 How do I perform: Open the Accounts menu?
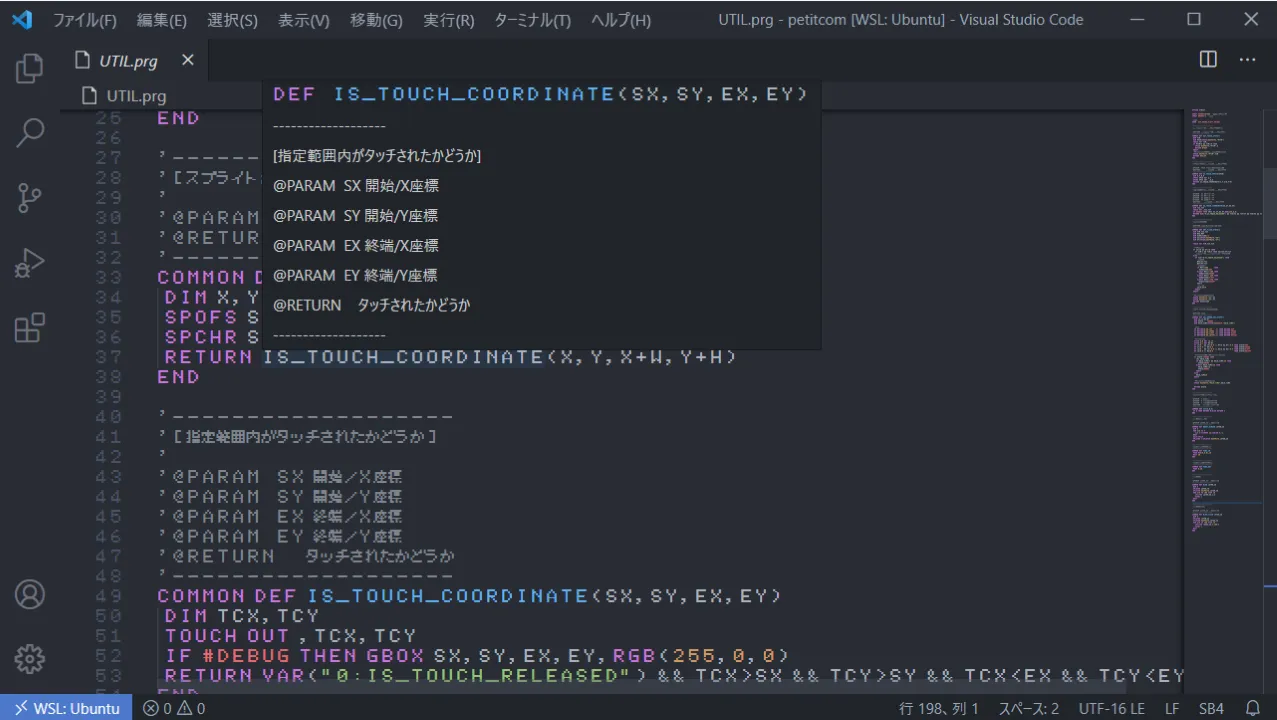coord(30,594)
